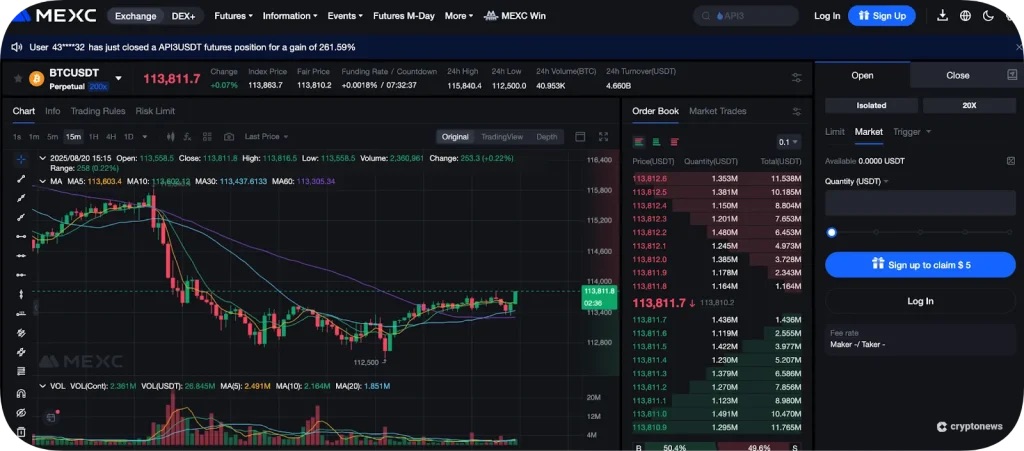1024x451 pixels.
Task: Click the quantity percentage slider handle
Action: (831, 232)
